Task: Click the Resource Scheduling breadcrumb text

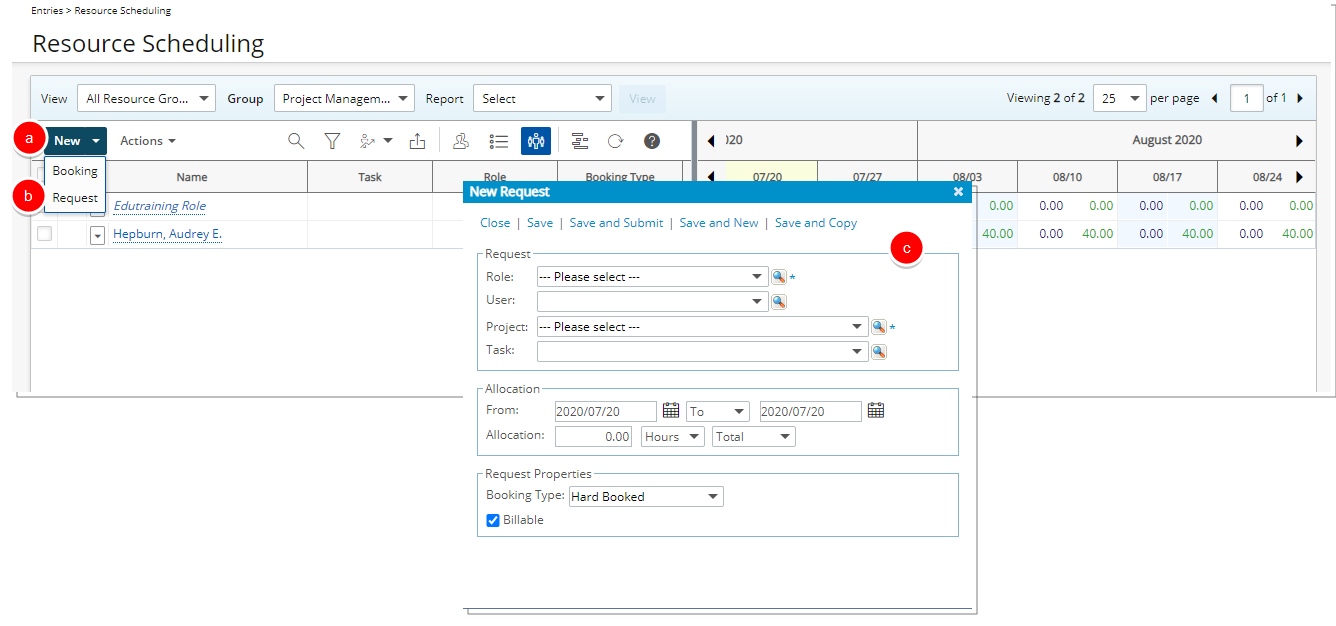Action: click(122, 11)
